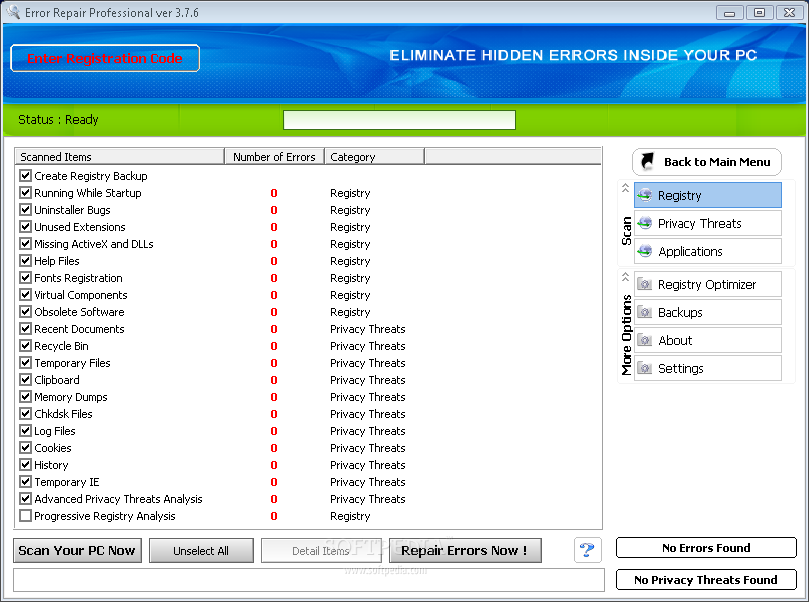Click error count for Running While Startup

click(x=274, y=193)
